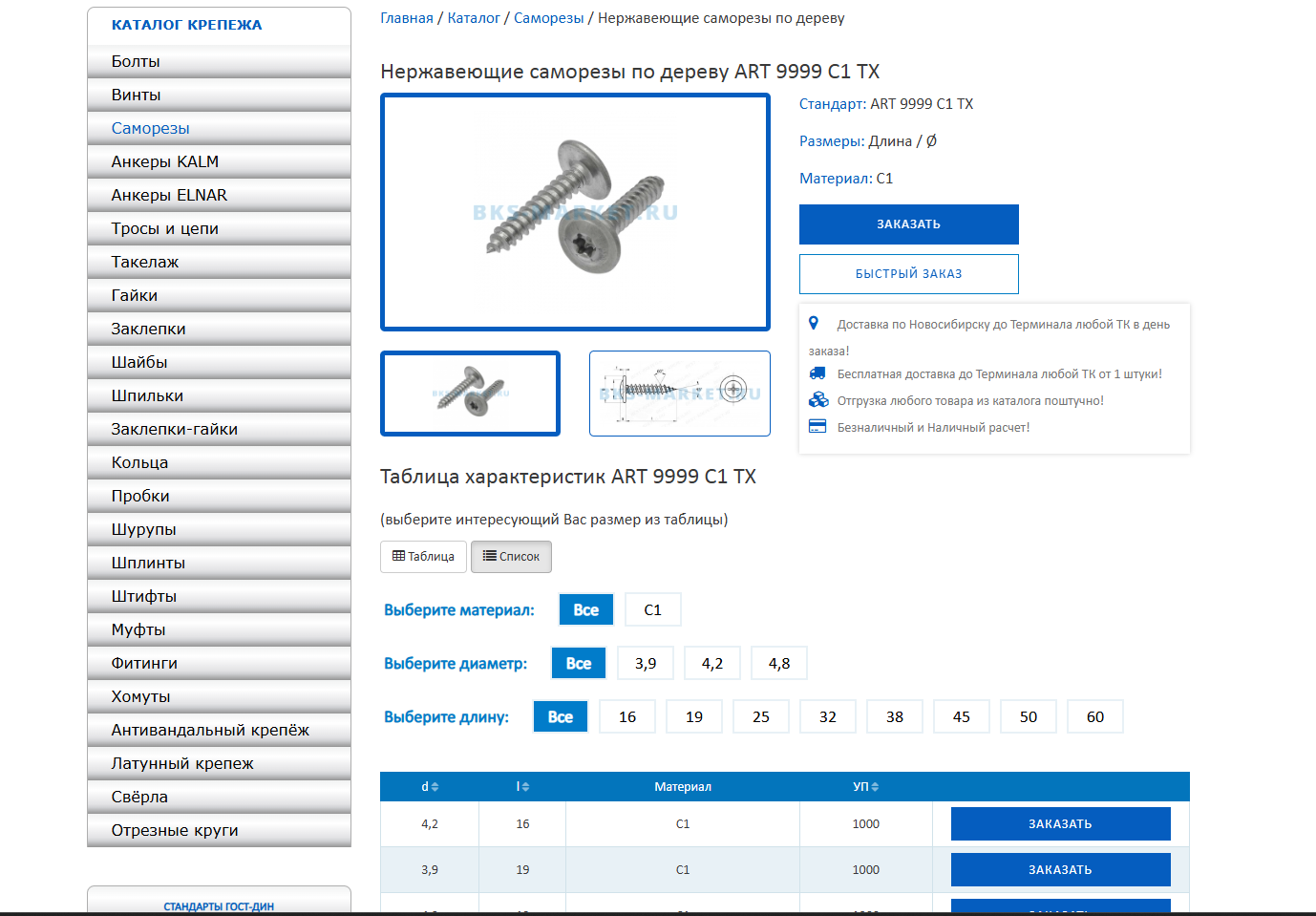Switch to Таблица grid view
1316x916 pixels.
pyautogui.click(x=423, y=557)
